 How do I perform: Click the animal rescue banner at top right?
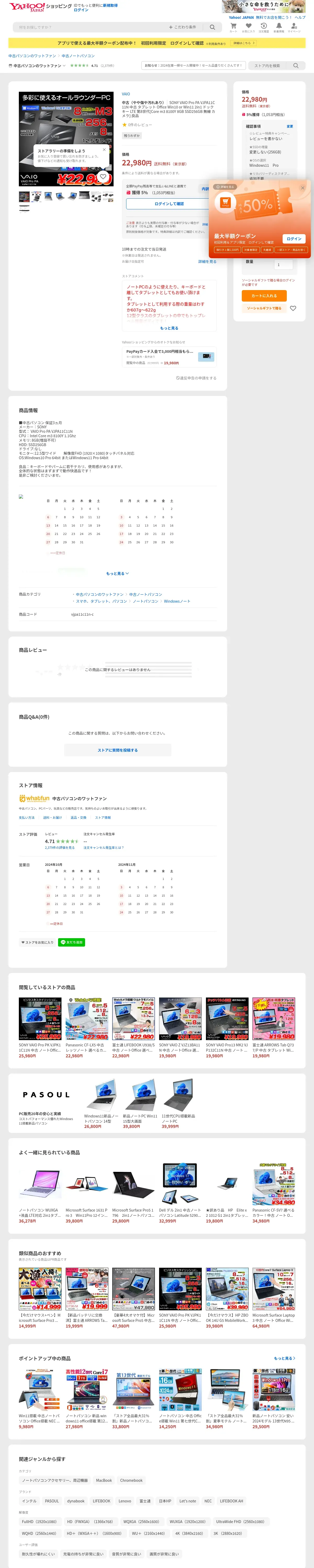click(264, 7)
